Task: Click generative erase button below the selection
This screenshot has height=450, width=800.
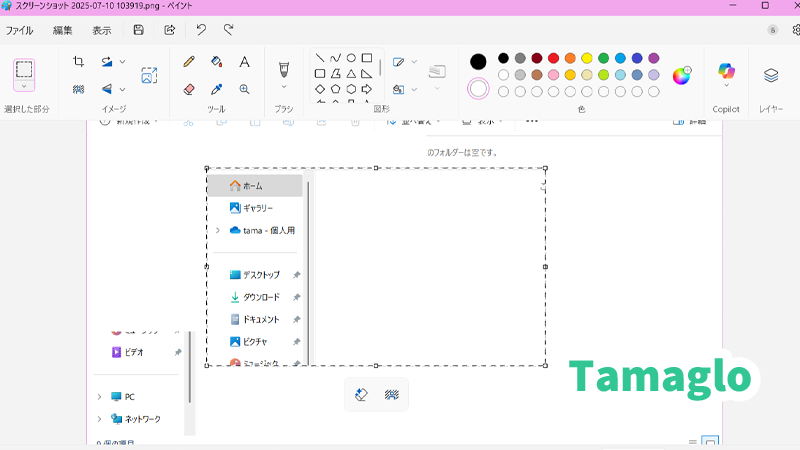Action: [x=362, y=395]
